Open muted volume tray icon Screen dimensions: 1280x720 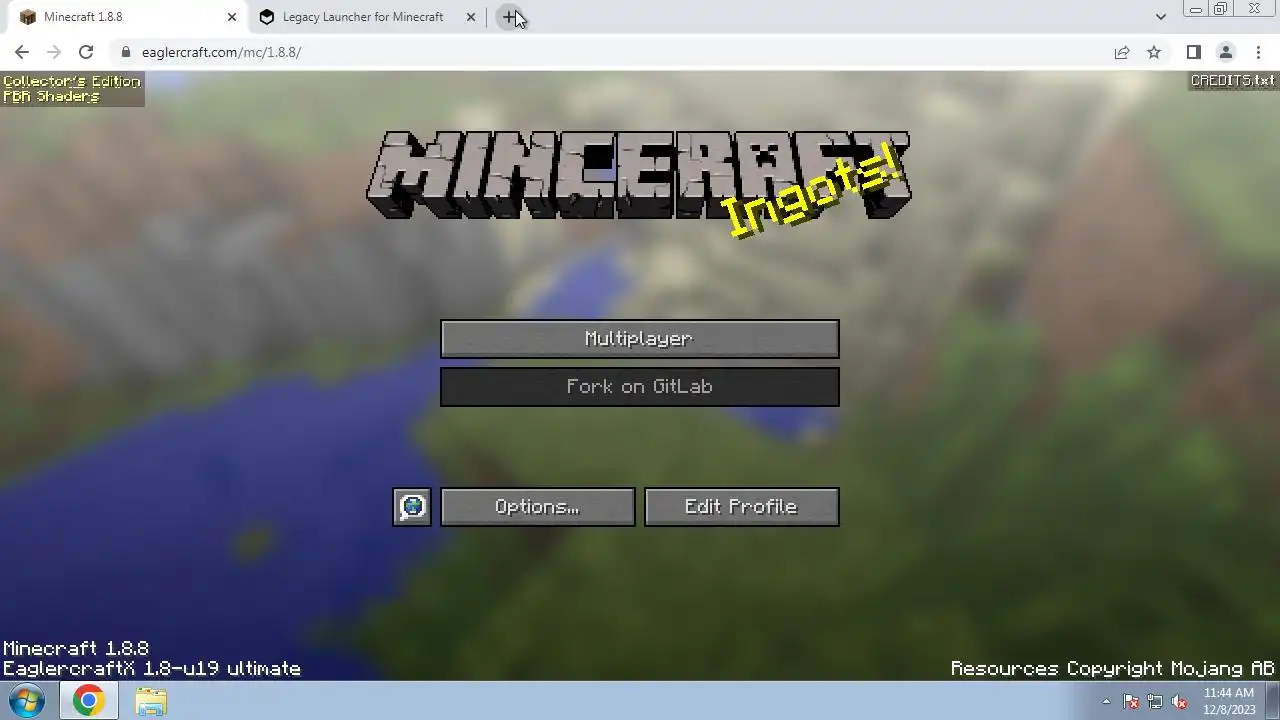point(1180,701)
